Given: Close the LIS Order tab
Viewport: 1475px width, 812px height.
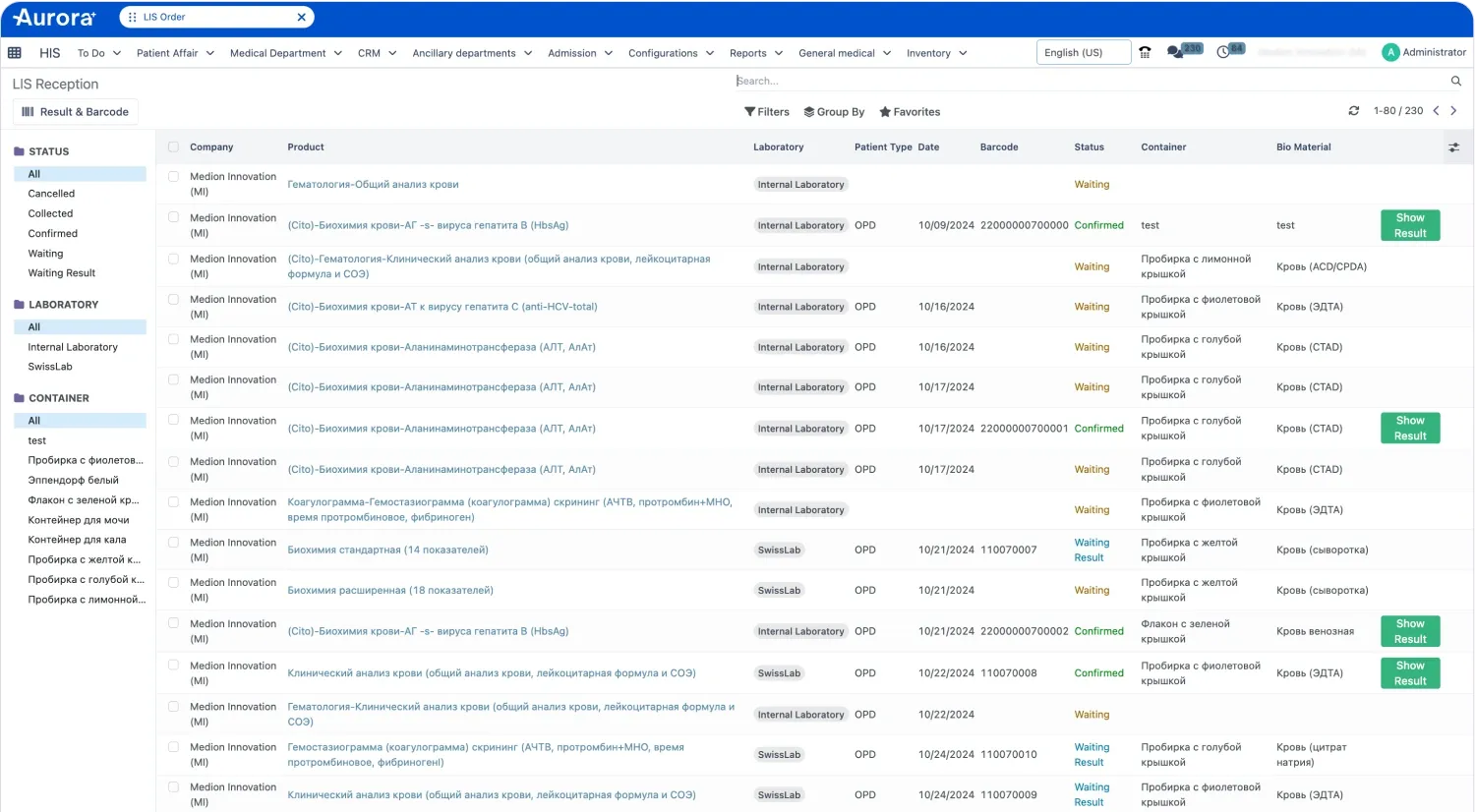Looking at the screenshot, I should coord(301,17).
